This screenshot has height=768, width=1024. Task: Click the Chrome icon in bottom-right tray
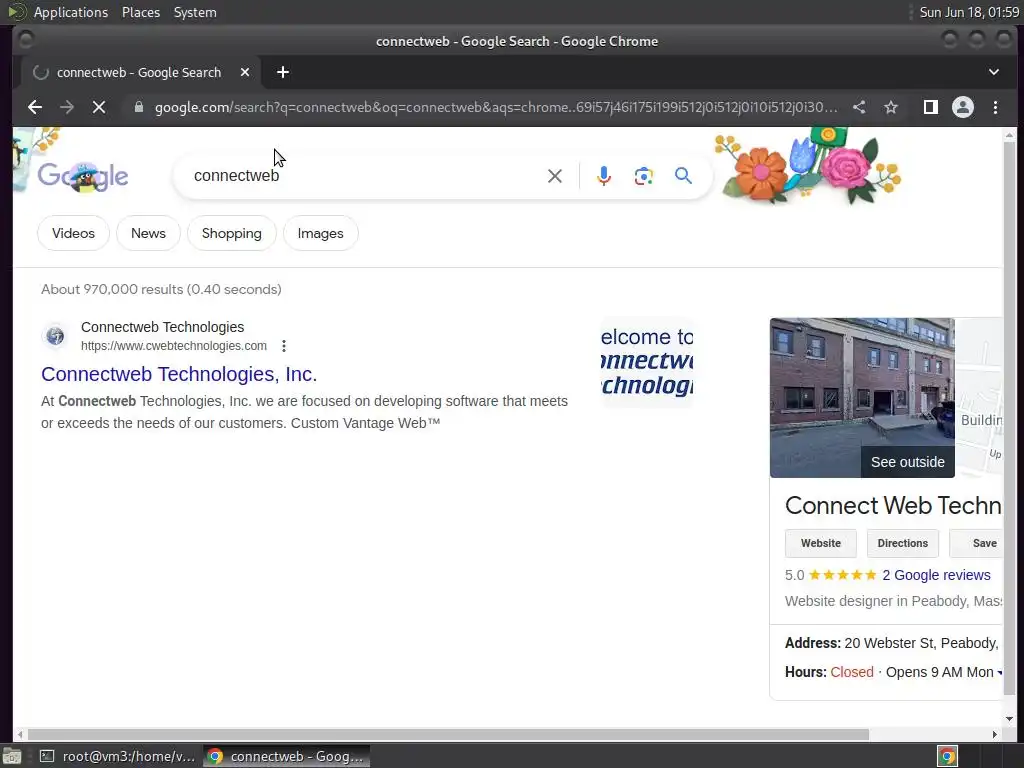[x=947, y=756]
